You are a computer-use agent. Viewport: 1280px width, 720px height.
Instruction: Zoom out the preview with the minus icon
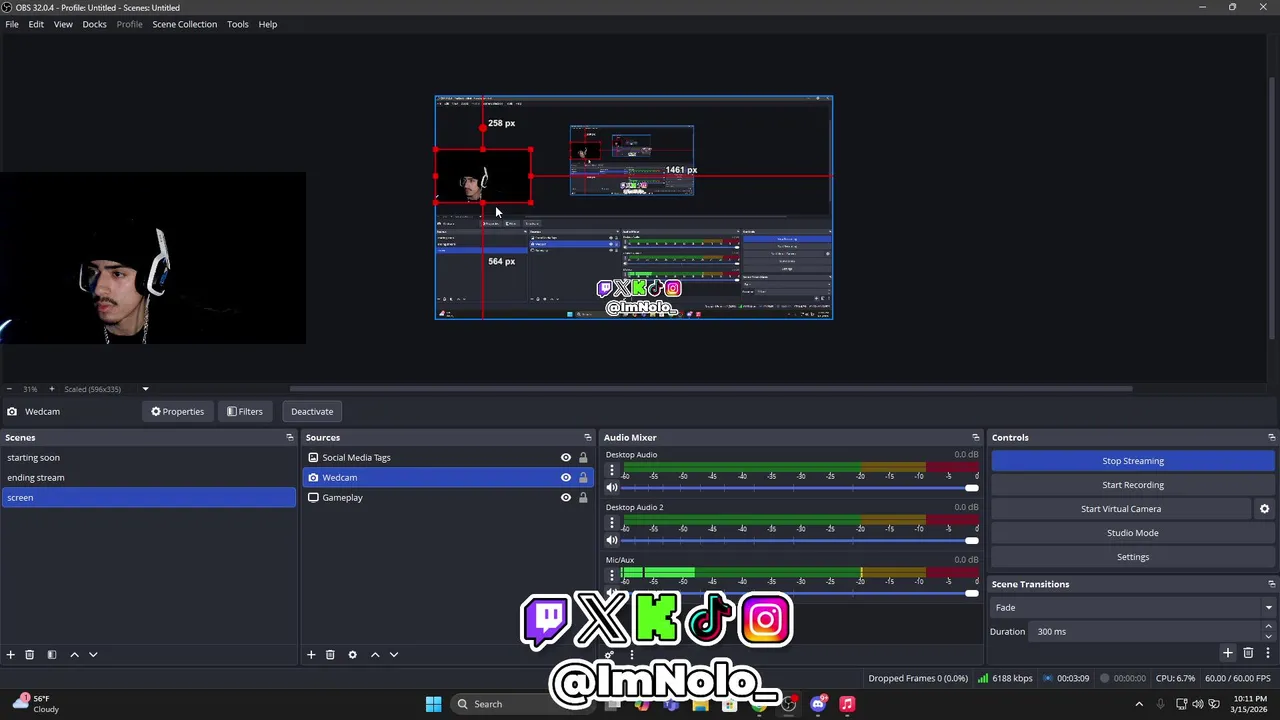click(10, 389)
